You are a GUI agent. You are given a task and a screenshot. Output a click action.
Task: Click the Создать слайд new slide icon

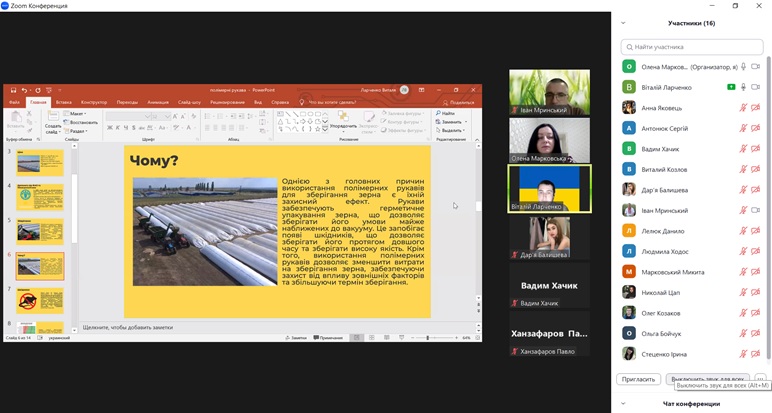(52, 117)
